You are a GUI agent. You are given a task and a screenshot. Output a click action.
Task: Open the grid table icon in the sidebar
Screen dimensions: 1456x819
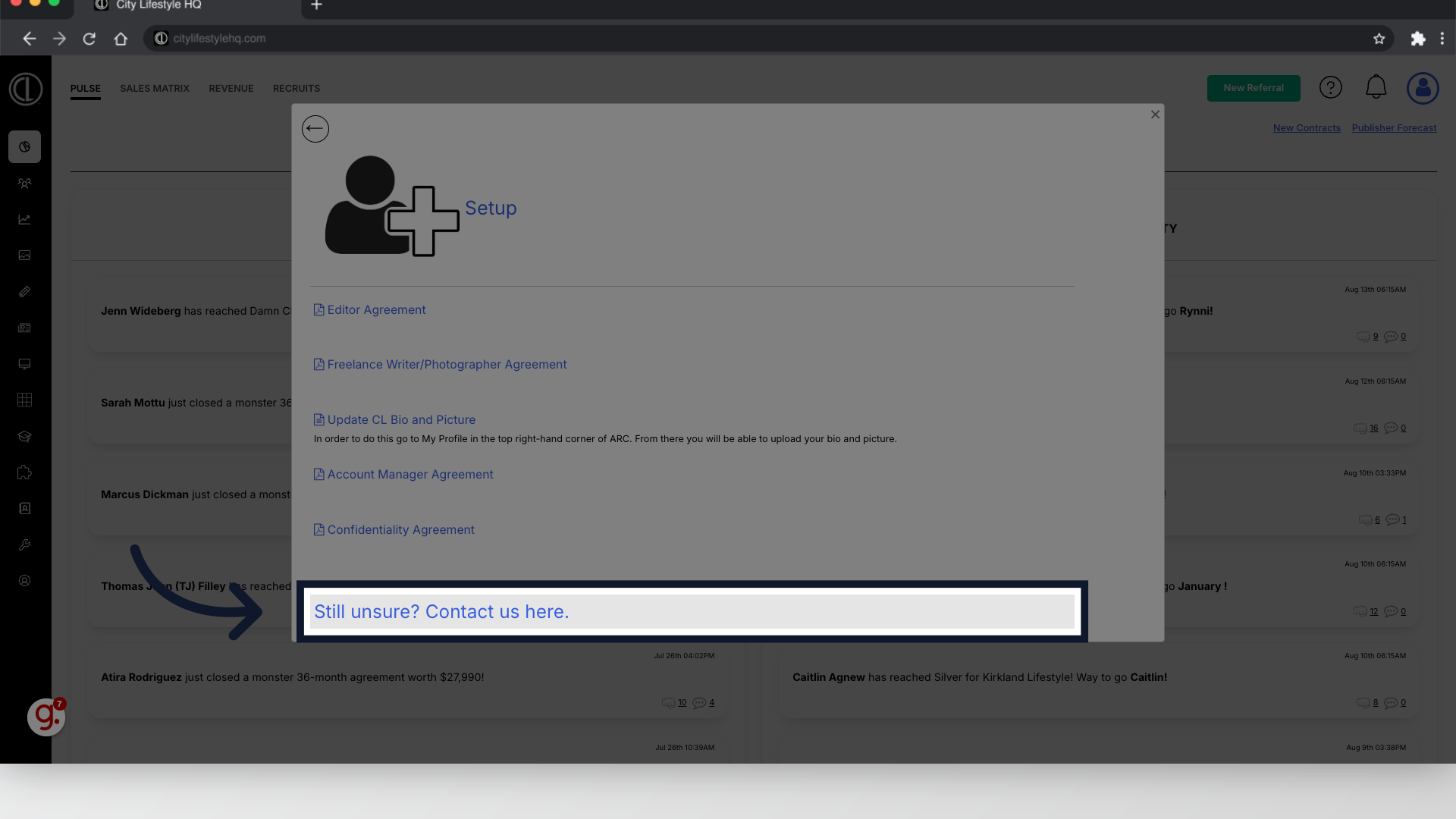24,400
